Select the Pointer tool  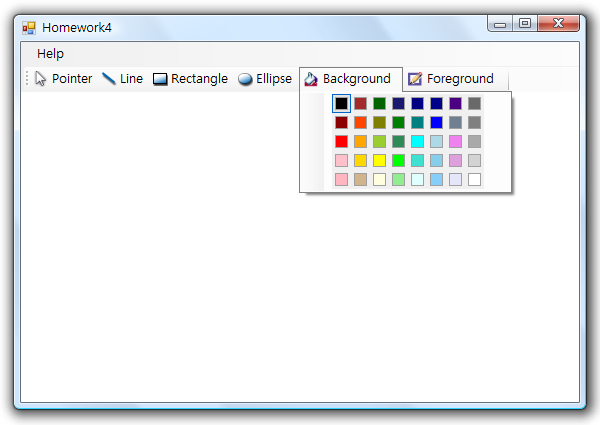64,79
